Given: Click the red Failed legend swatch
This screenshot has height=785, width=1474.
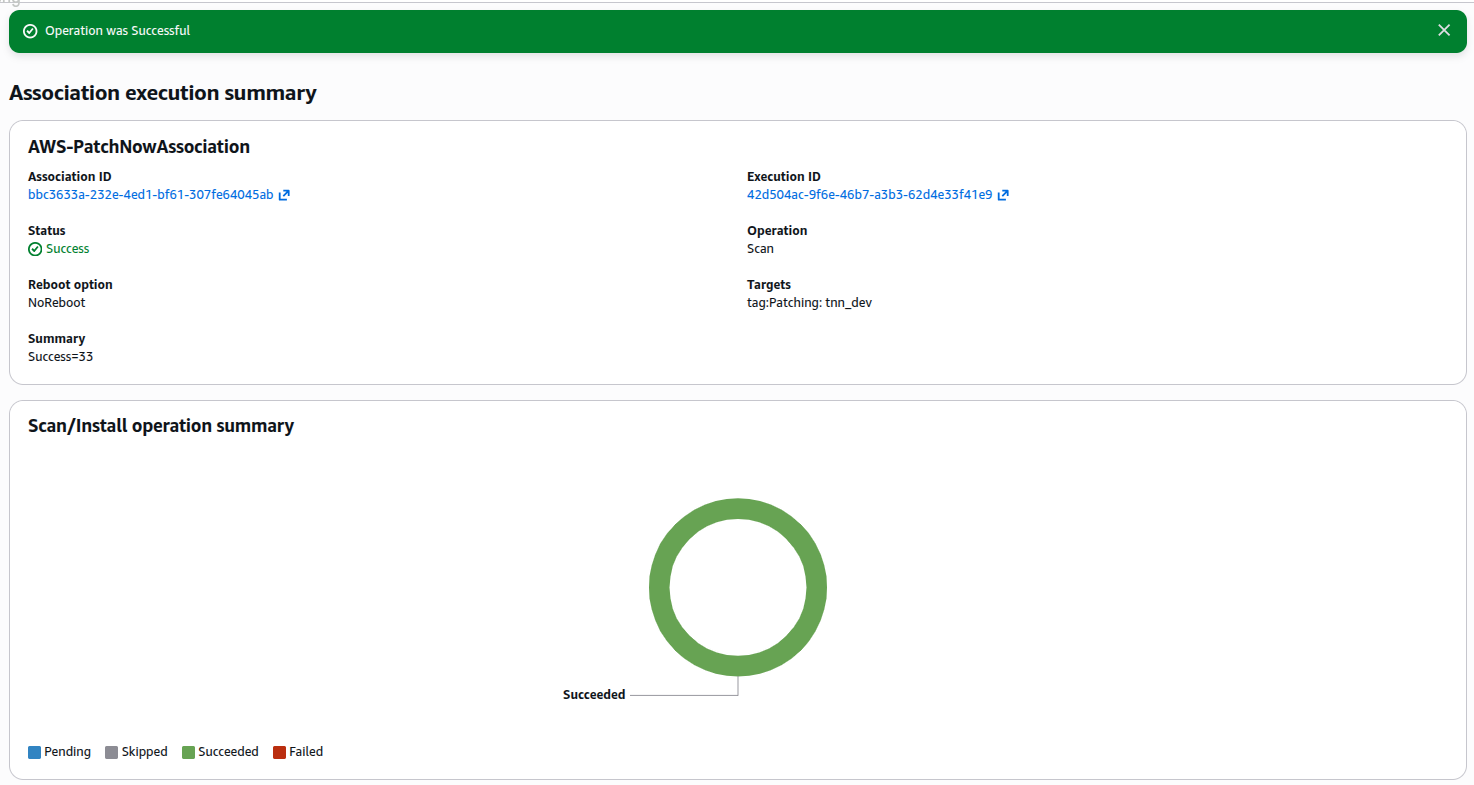Looking at the screenshot, I should point(280,752).
